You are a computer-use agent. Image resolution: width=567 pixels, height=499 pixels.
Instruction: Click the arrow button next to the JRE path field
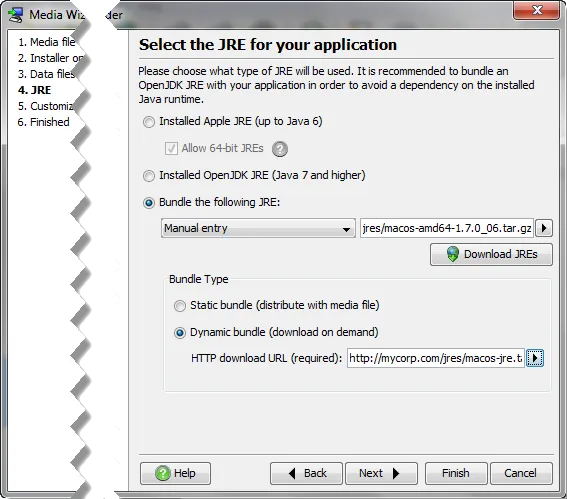click(543, 228)
